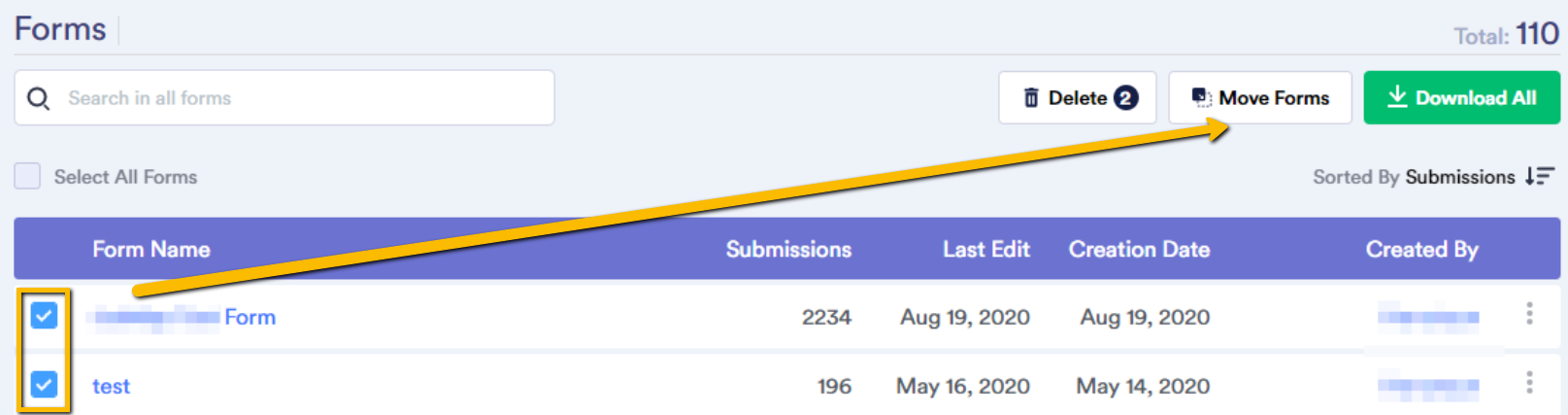
Task: Sort by the Created By column header
Action: (1421, 250)
